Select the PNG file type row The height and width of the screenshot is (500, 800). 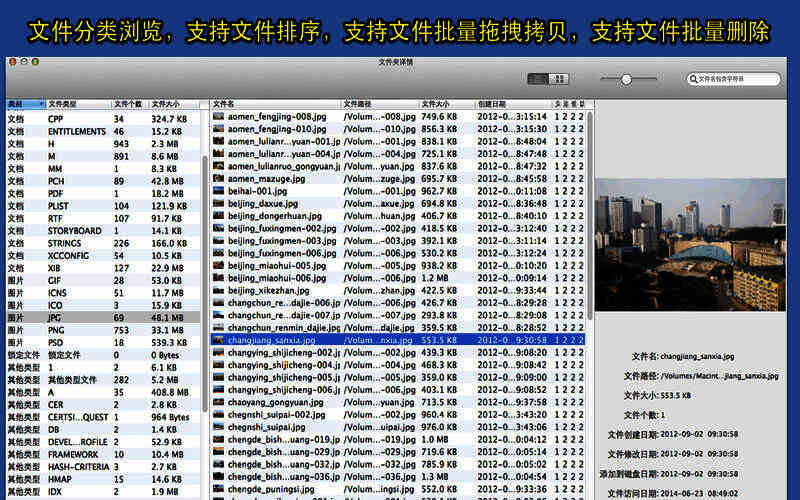point(100,329)
